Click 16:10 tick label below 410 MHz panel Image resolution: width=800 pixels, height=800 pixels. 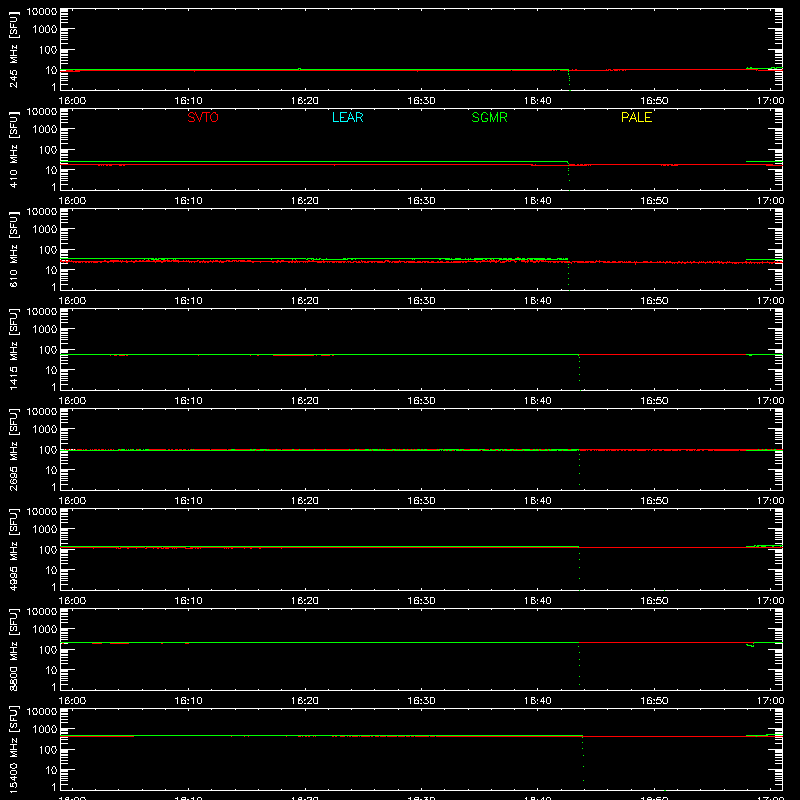189,201
